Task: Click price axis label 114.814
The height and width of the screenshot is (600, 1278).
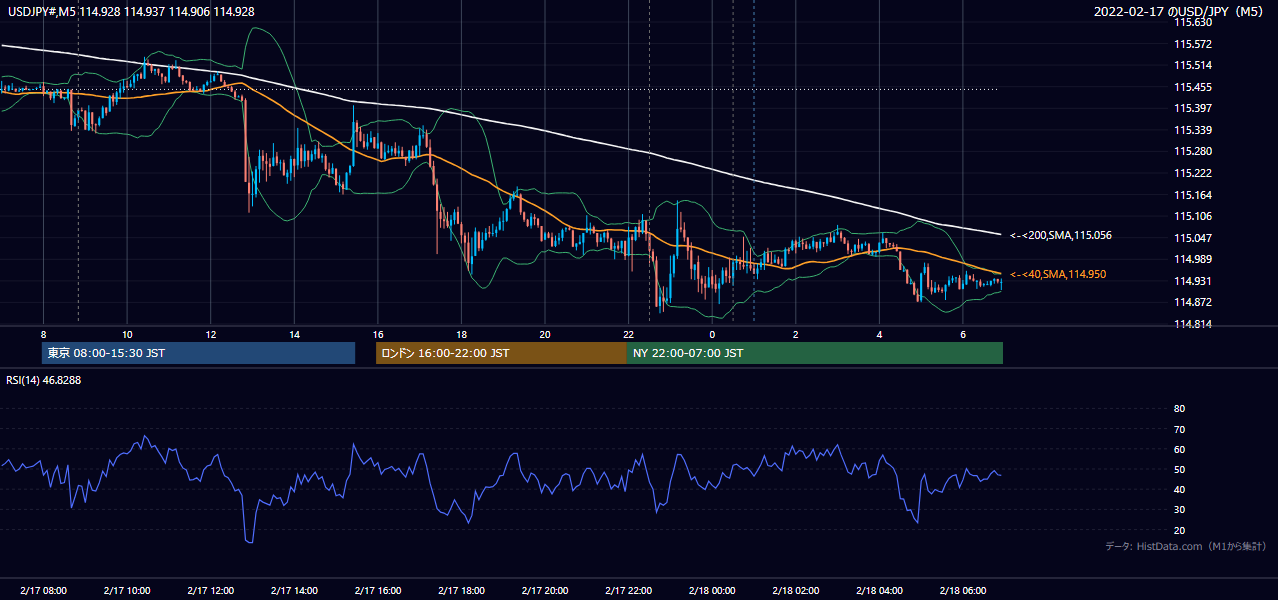Action: click(x=1193, y=324)
